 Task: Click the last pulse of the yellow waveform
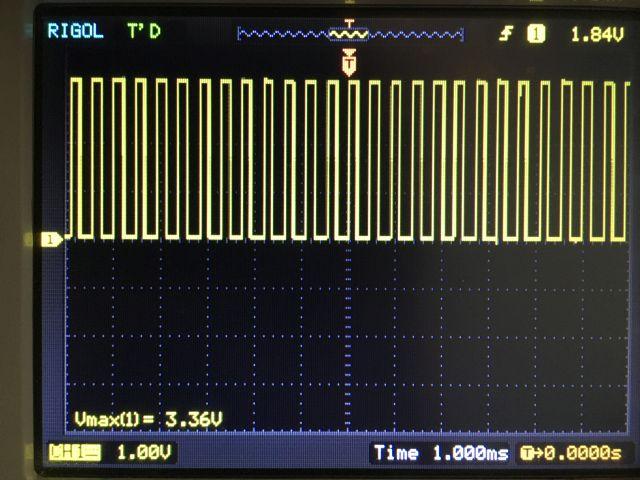(x=613, y=158)
